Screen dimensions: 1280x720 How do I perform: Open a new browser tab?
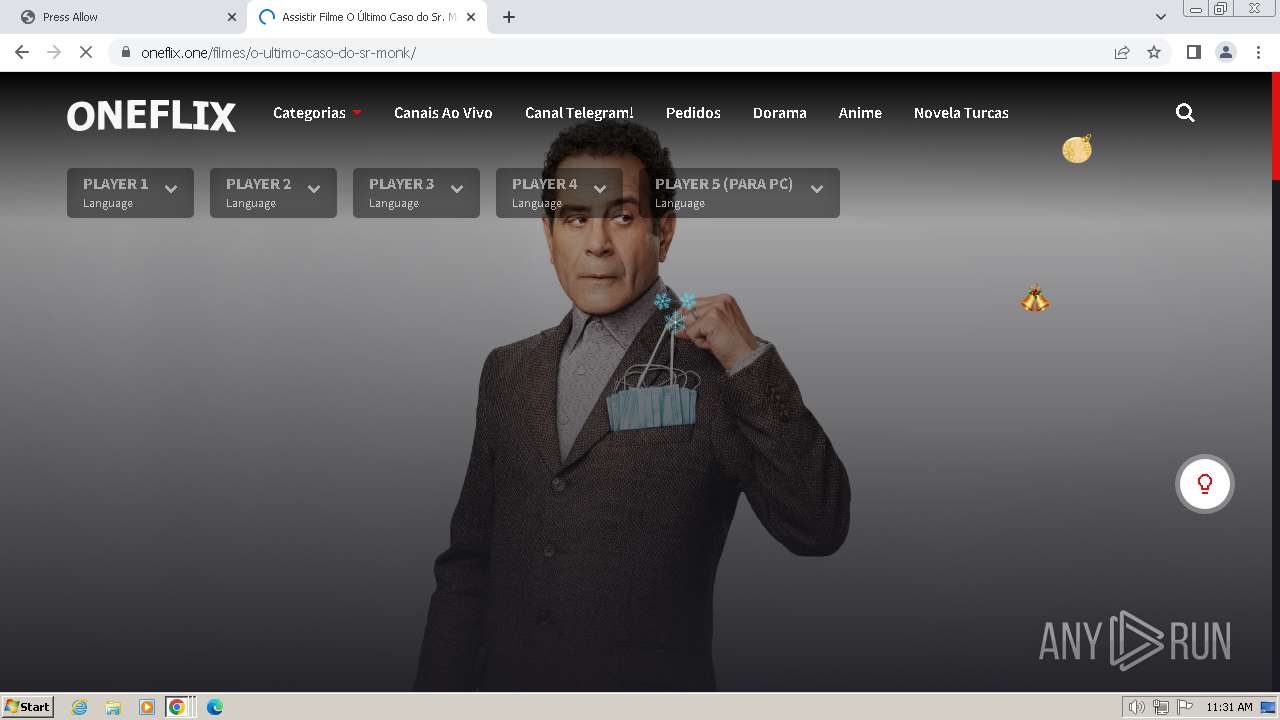(x=509, y=17)
